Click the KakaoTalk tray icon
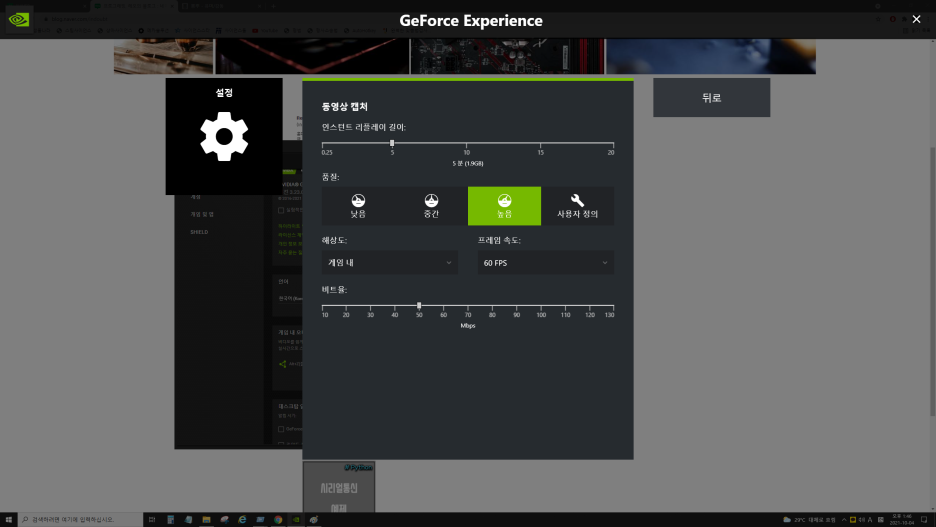936x527 pixels. 853,520
